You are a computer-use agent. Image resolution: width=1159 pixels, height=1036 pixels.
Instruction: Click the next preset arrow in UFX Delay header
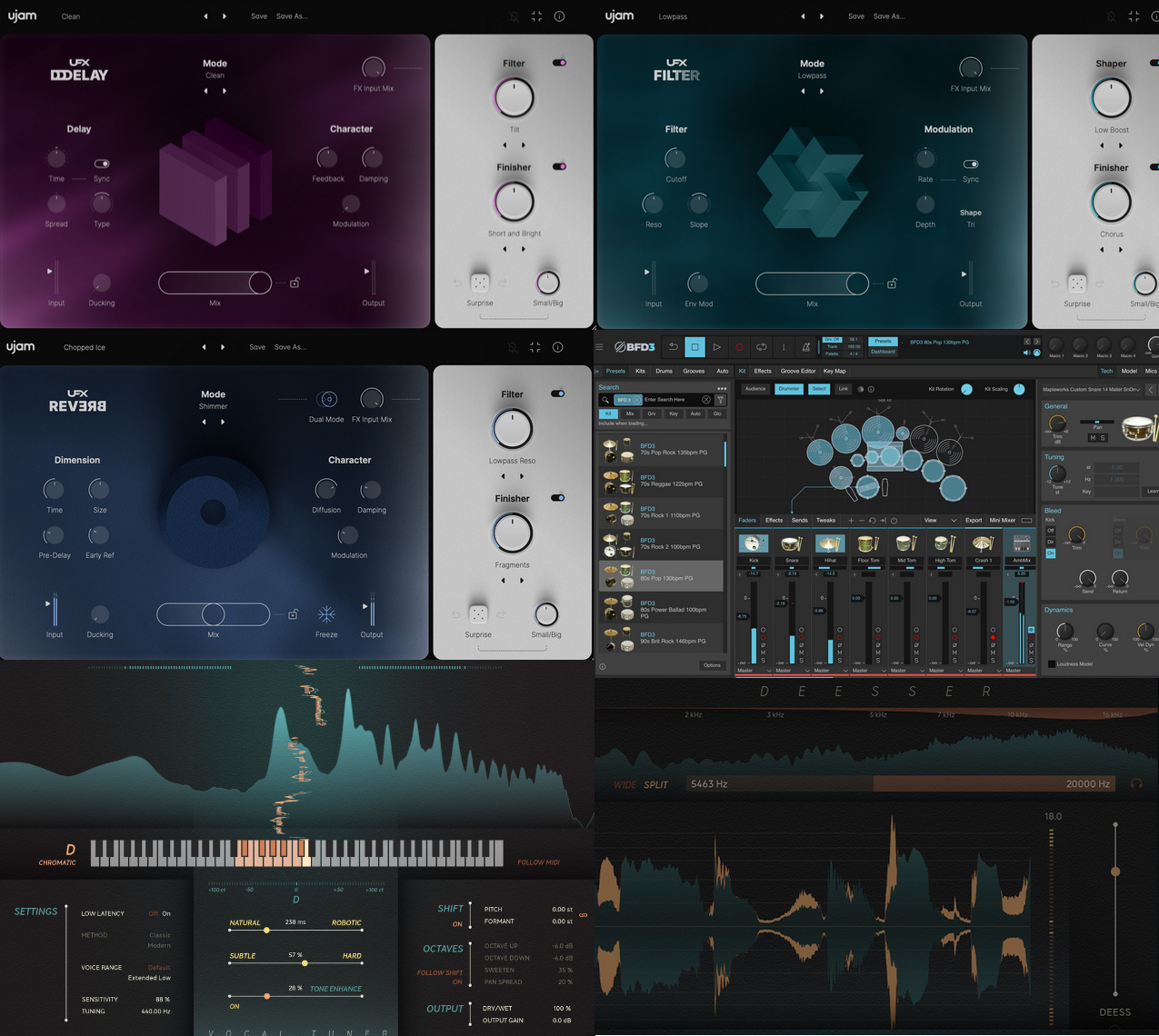[x=225, y=16]
